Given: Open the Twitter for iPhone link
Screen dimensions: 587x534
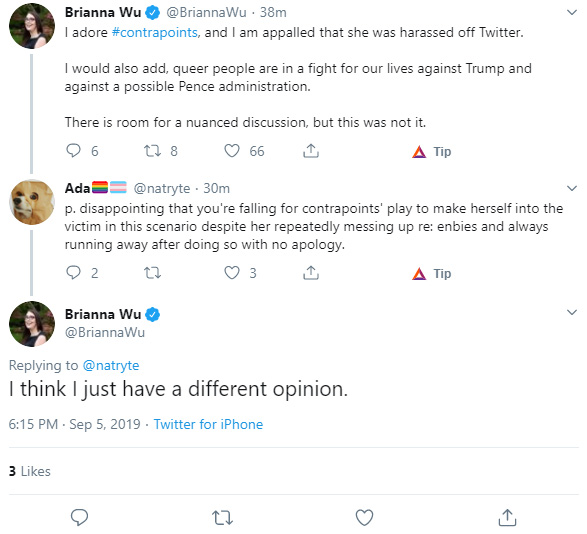Looking at the screenshot, I should coord(208,424).
